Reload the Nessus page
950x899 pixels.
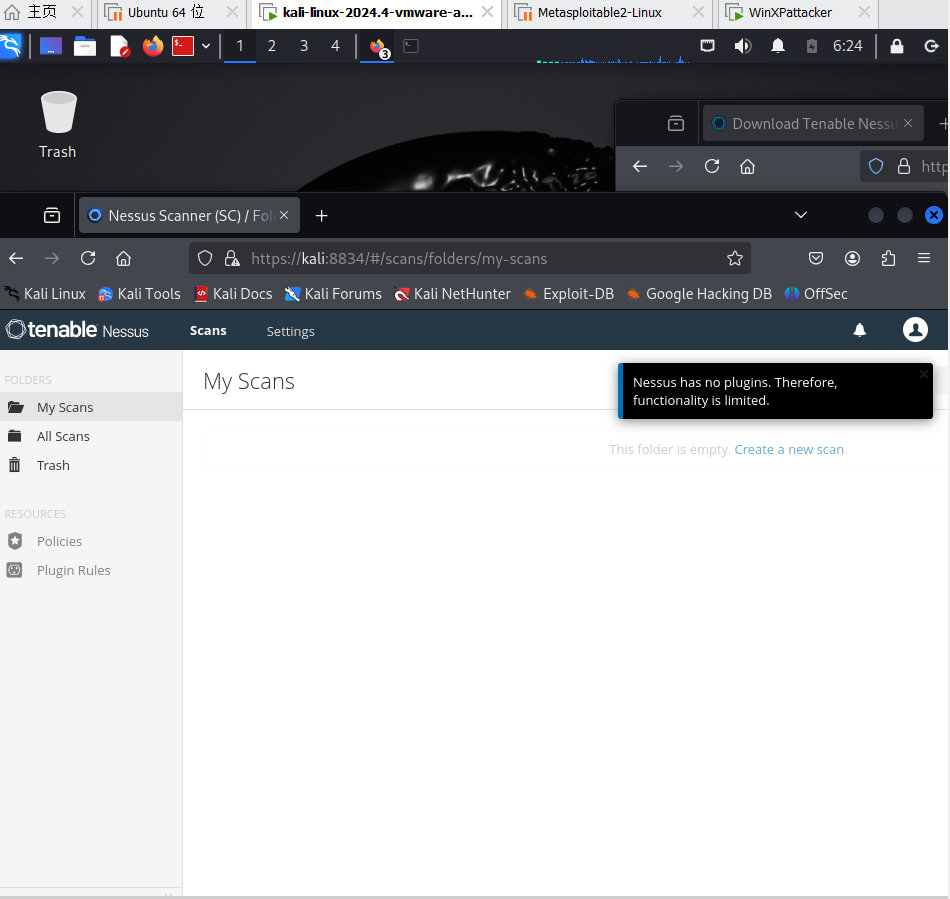88,259
